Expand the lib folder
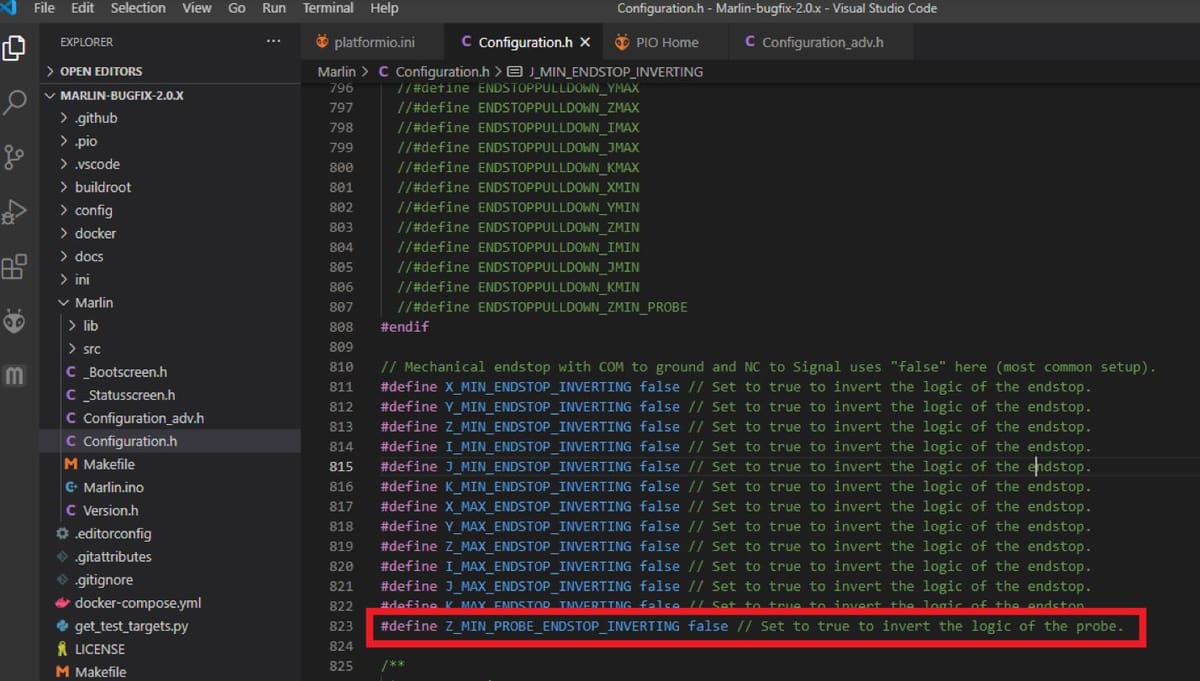The image size is (1200, 681). [170, 326]
